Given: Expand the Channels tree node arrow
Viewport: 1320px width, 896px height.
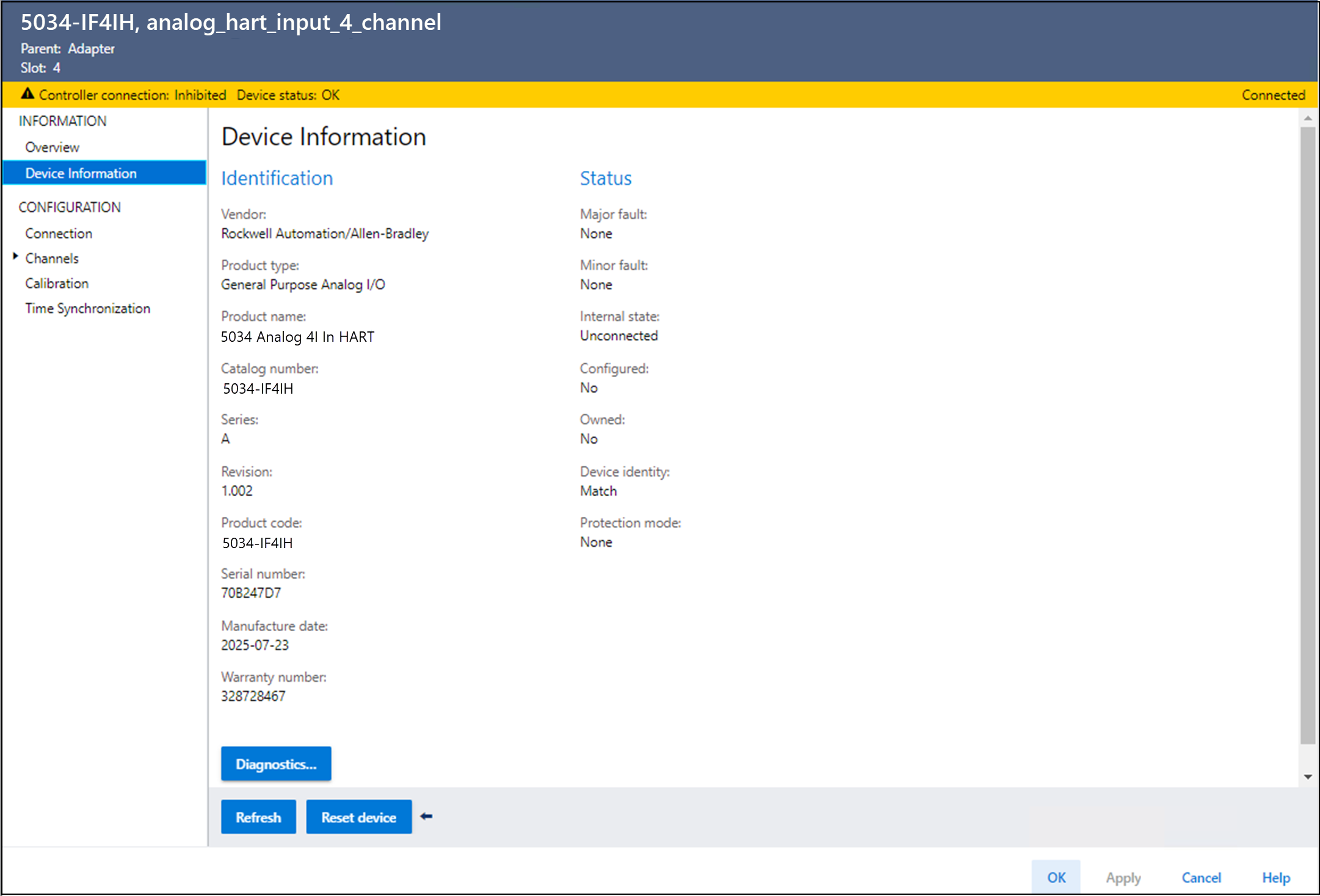Looking at the screenshot, I should (x=15, y=257).
